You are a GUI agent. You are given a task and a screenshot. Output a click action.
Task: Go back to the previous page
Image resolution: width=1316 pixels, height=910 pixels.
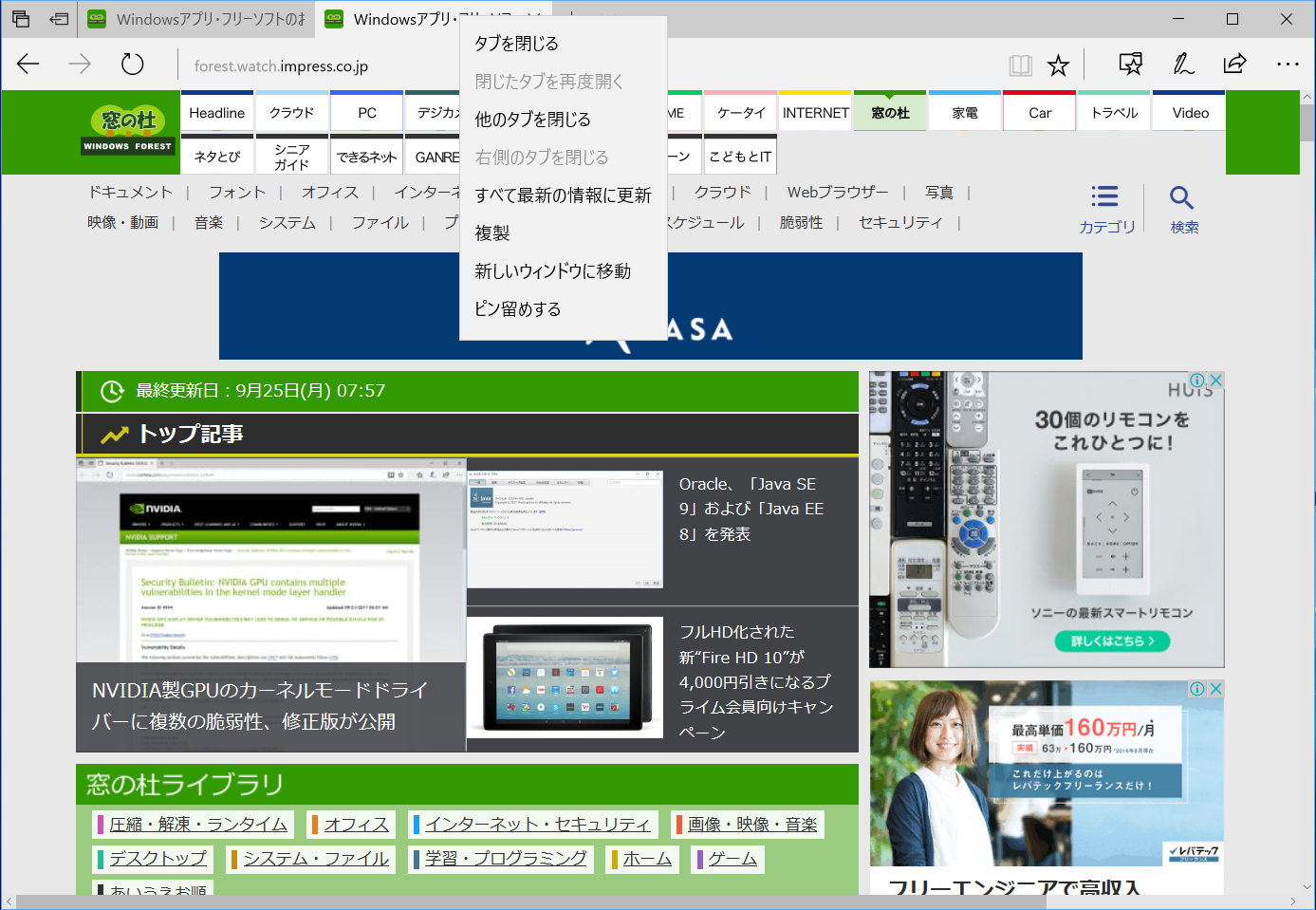pyautogui.click(x=28, y=65)
